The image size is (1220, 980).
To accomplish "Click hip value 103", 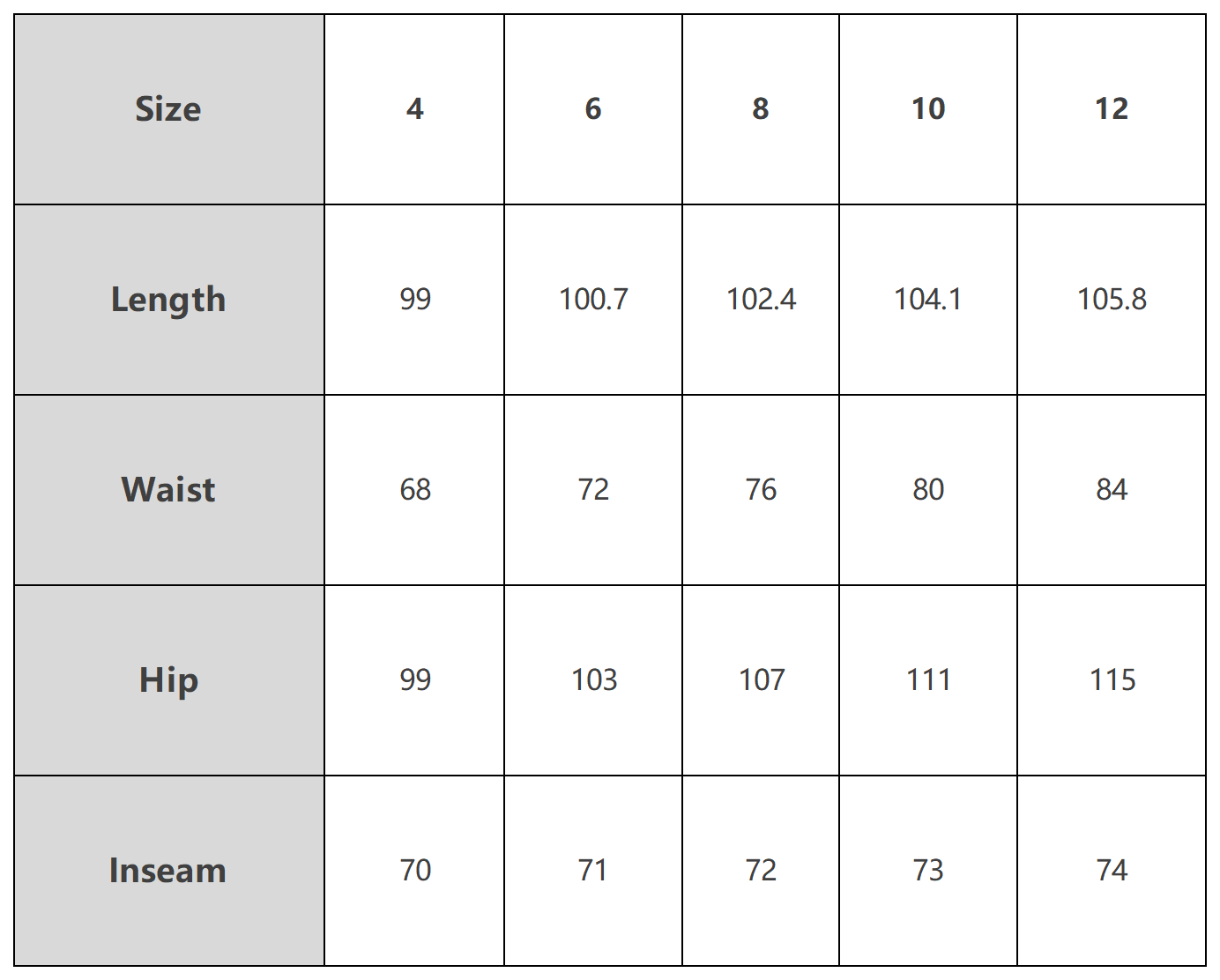I will point(592,680).
